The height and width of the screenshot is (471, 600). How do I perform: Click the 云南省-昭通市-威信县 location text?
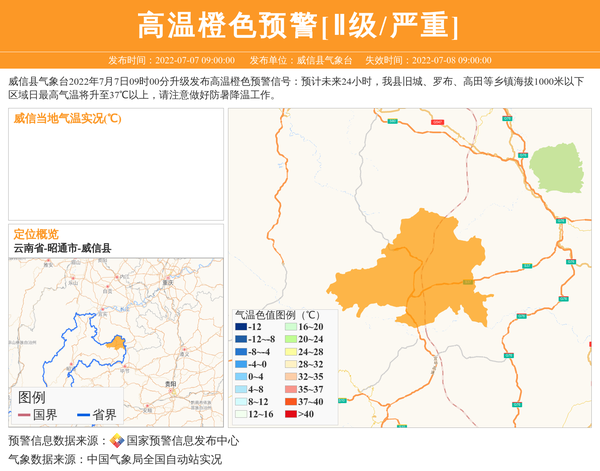click(62, 248)
